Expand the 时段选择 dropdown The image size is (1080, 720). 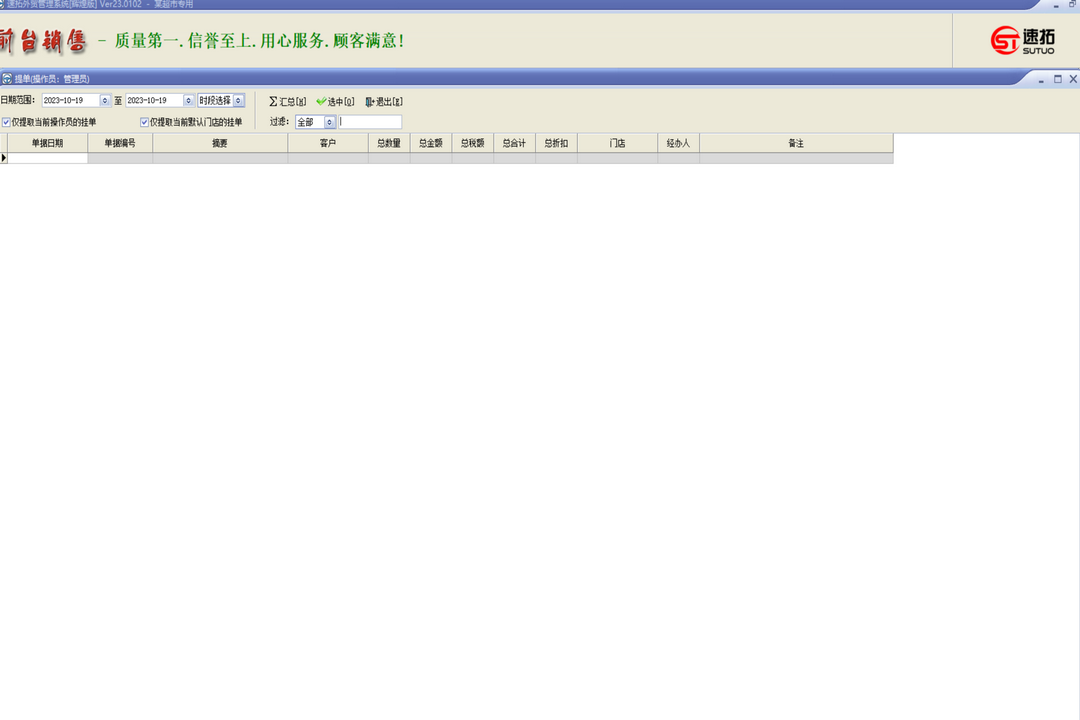238,101
